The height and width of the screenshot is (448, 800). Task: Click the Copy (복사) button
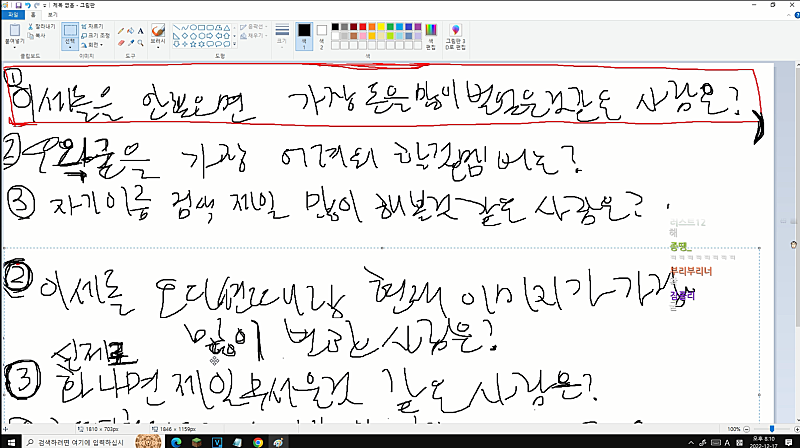tap(37, 36)
